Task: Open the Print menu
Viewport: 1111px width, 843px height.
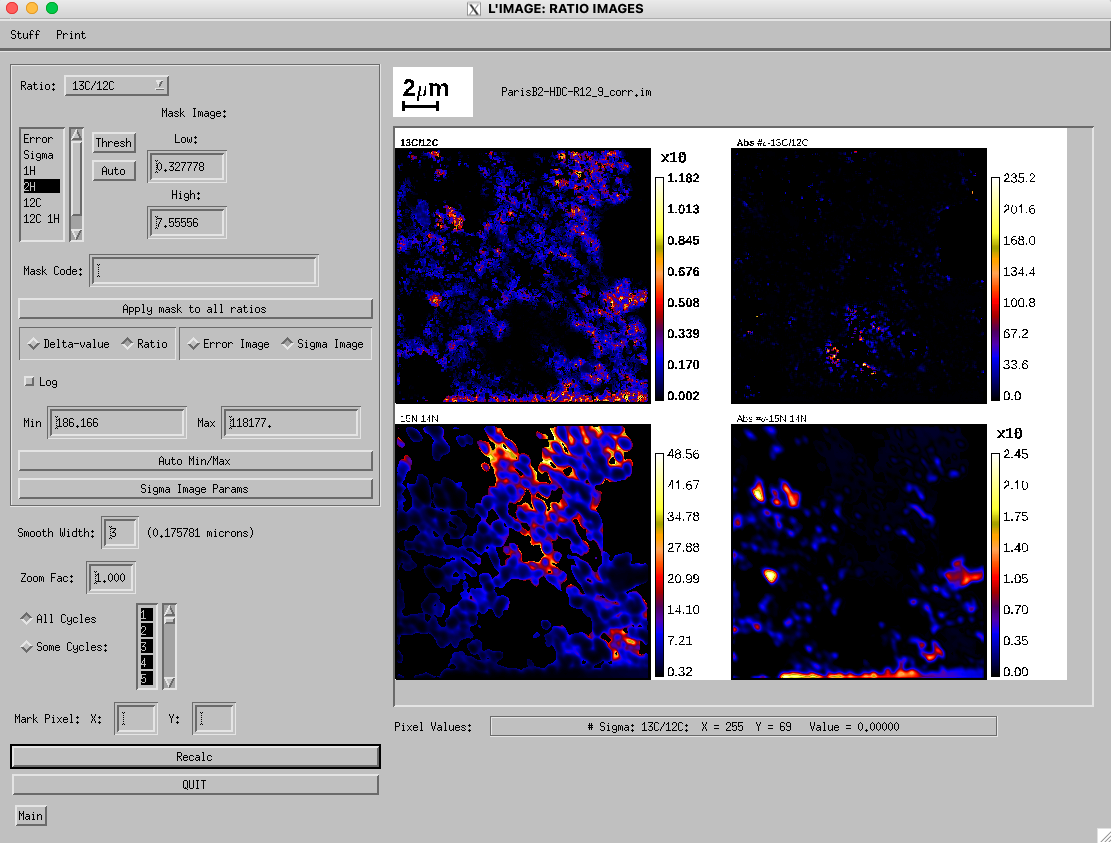Action: coord(71,35)
